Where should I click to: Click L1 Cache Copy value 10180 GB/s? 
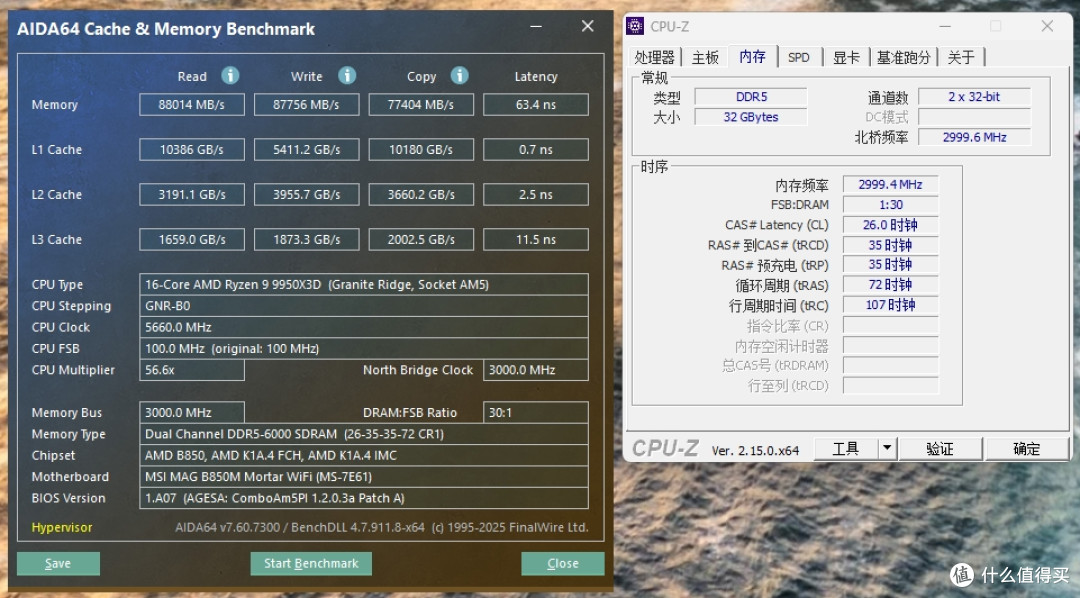(421, 150)
